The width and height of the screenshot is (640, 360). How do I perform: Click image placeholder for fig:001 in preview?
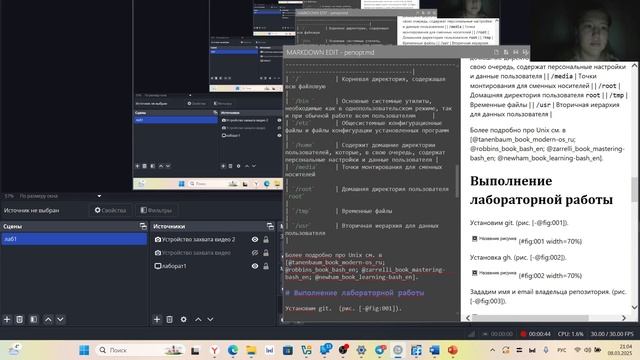point(494,239)
